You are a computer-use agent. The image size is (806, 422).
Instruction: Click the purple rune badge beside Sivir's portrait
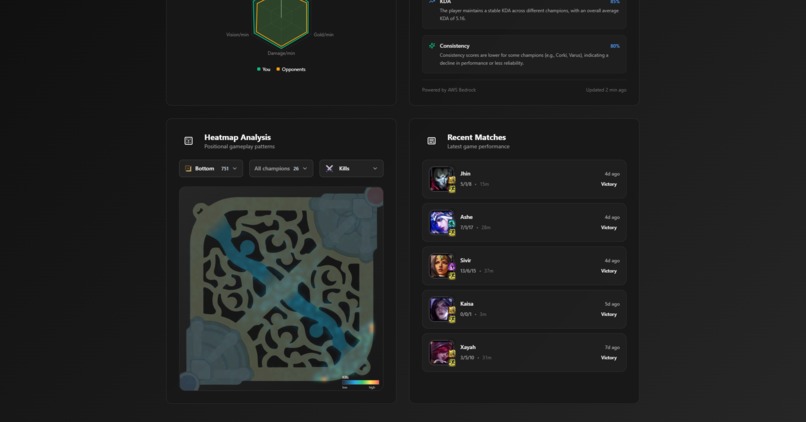pyautogui.click(x=452, y=267)
